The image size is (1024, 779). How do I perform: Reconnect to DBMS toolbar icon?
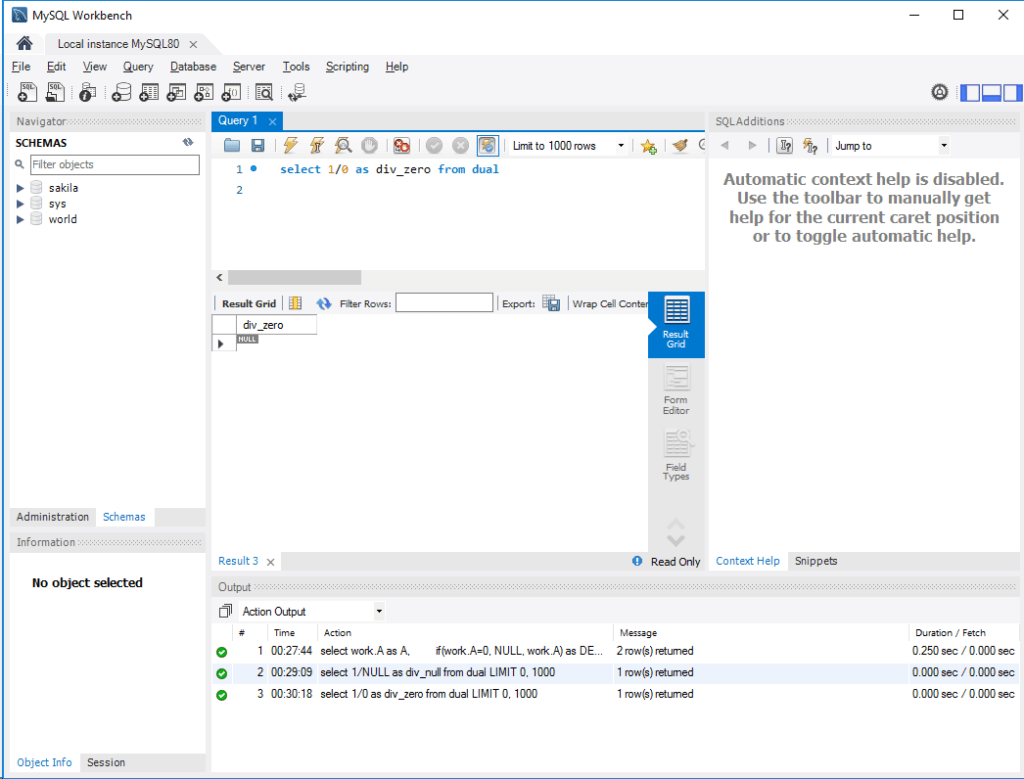point(297,92)
